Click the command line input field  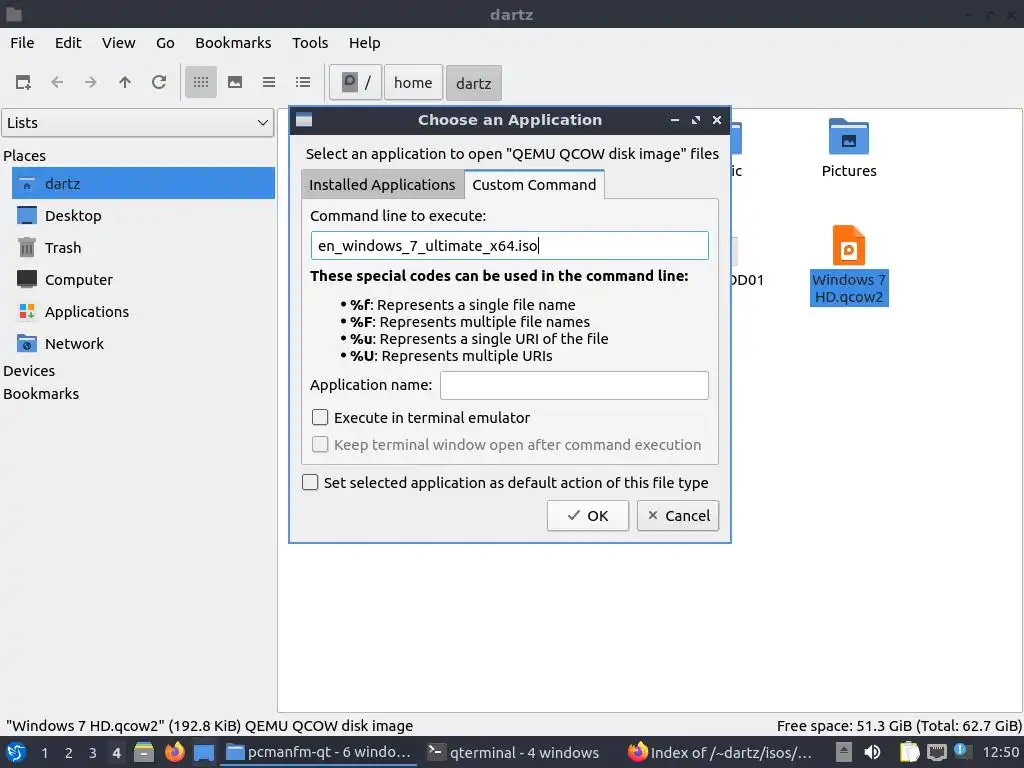click(509, 246)
